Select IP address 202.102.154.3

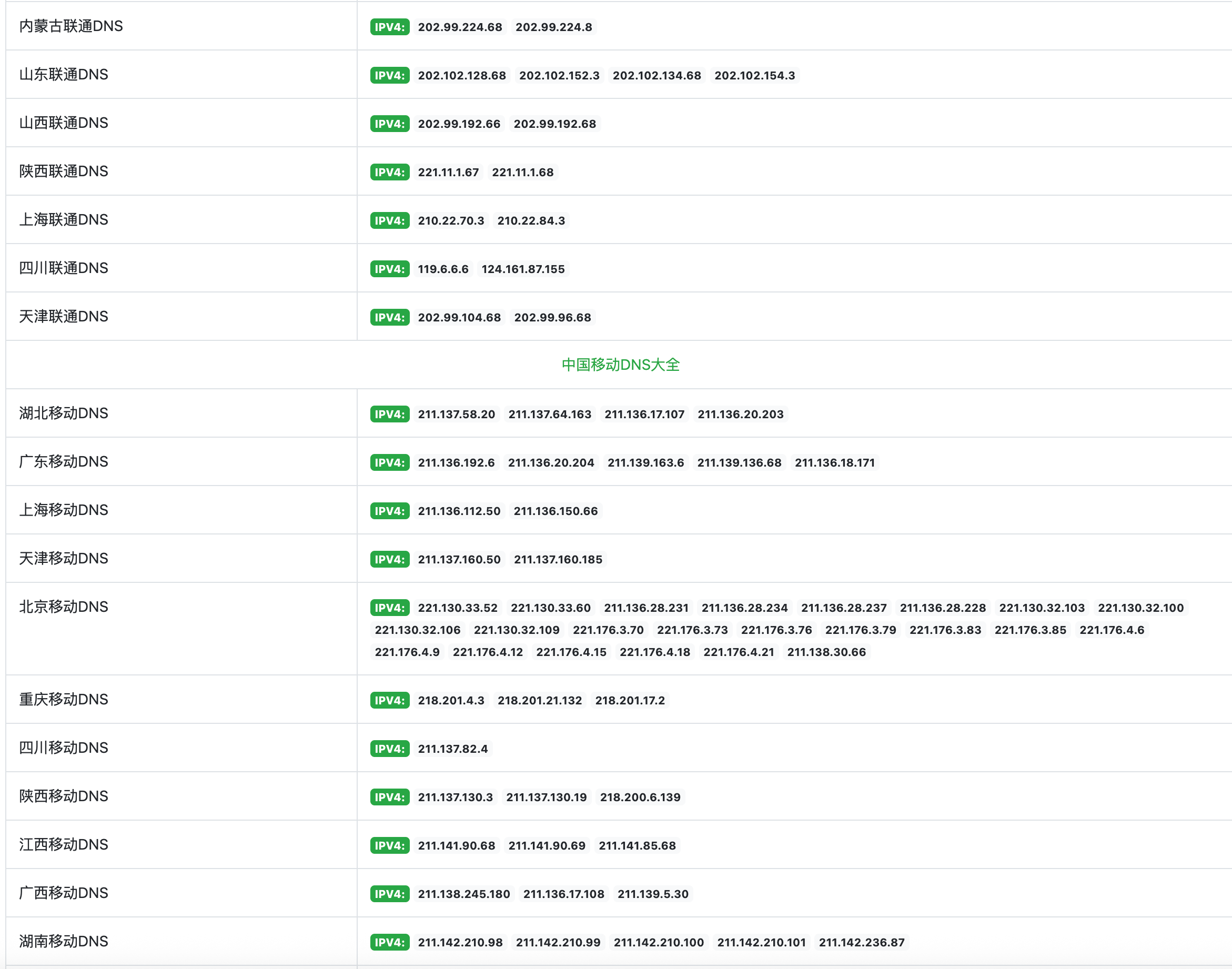pos(754,75)
